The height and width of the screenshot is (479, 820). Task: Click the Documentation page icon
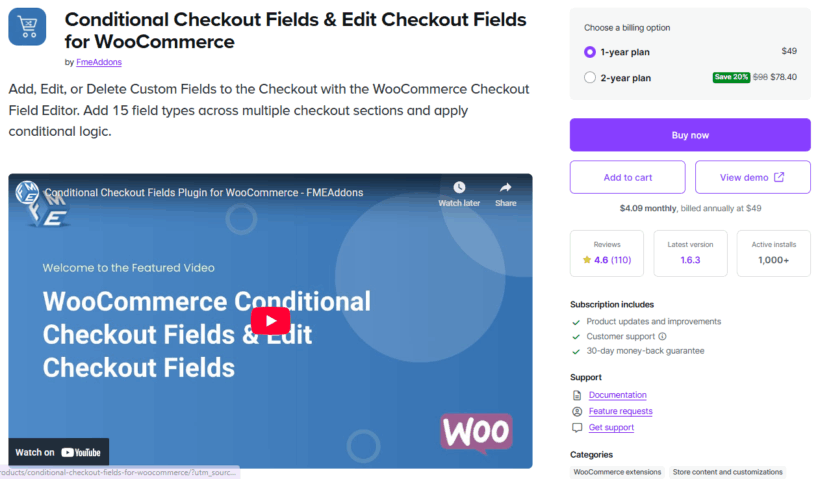click(x=576, y=395)
